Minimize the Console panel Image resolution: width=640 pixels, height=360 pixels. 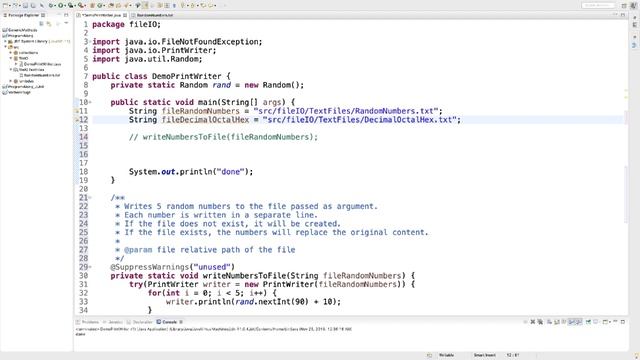616,322
